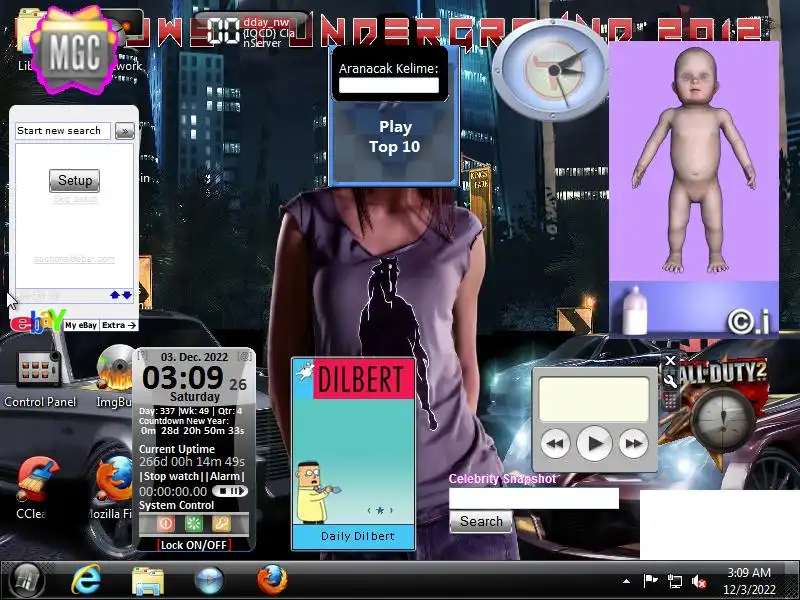The width and height of the screenshot is (800, 600).
Task: Click the analog clock gadget
Action: tap(554, 70)
